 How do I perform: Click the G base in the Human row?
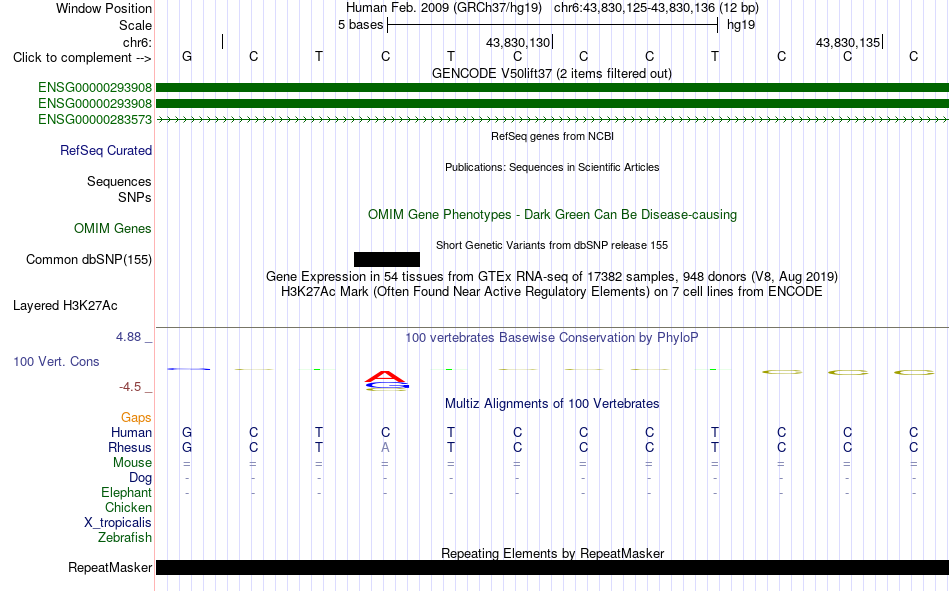point(187,432)
